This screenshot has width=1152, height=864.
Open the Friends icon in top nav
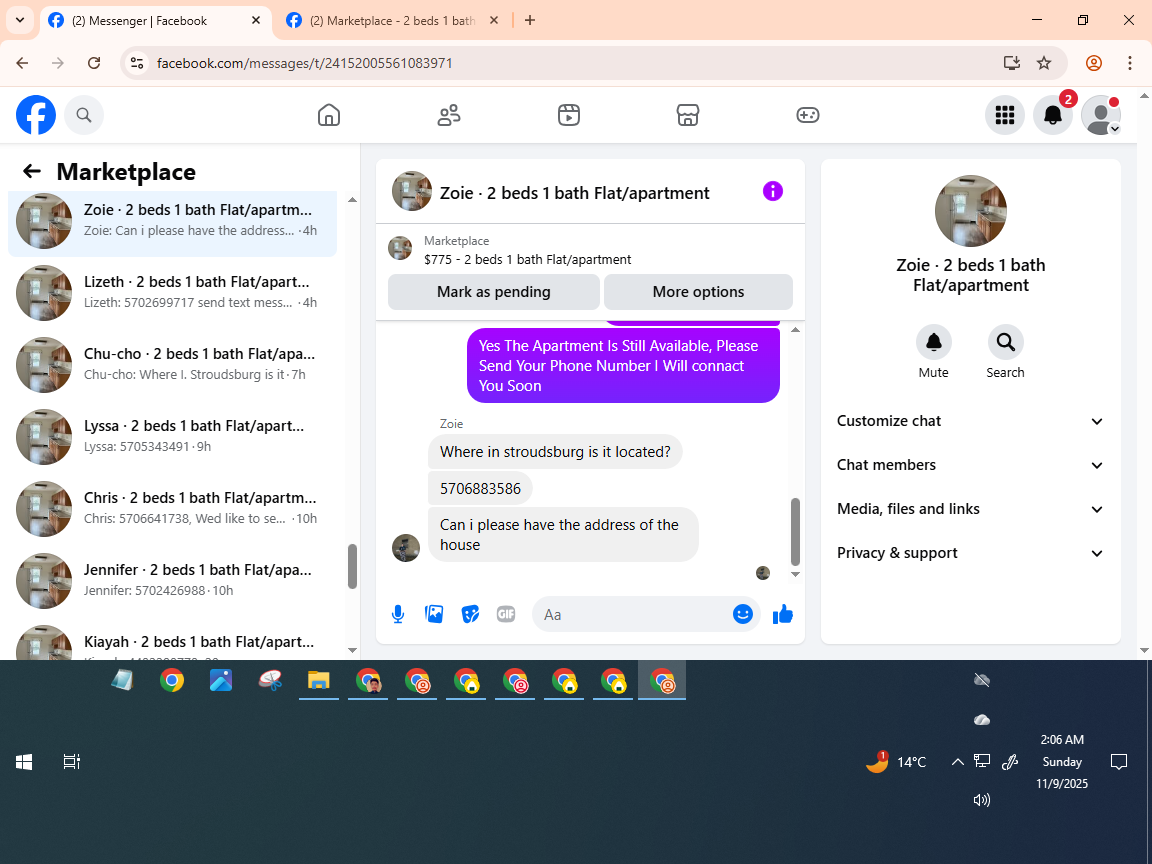point(449,115)
